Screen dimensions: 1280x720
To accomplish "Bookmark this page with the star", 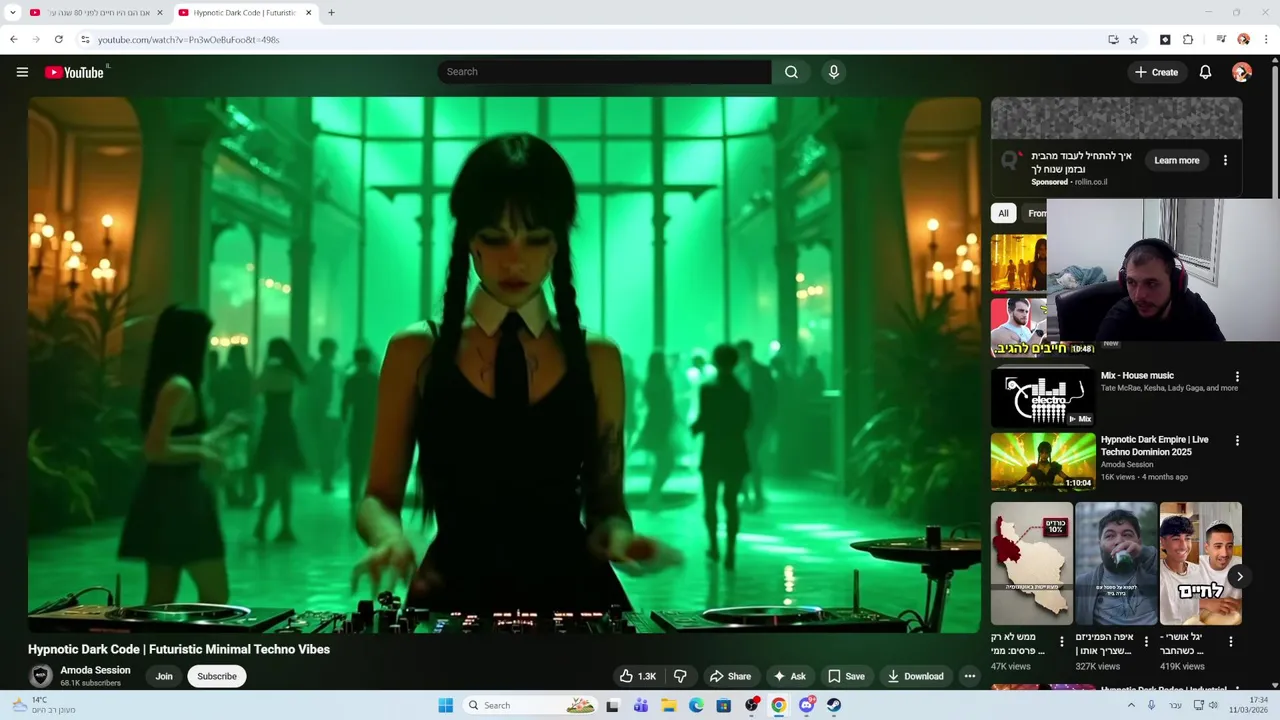I will point(1134,40).
